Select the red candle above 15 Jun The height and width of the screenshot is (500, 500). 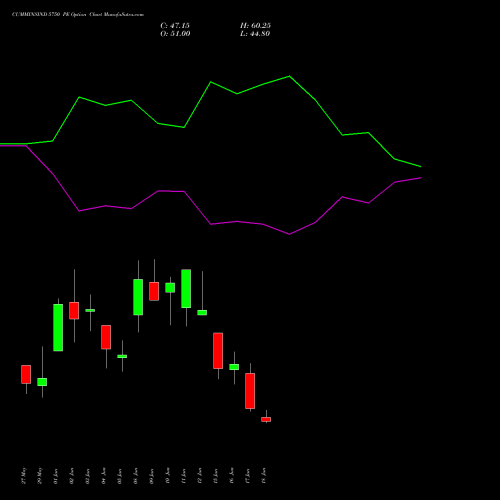pos(218,351)
